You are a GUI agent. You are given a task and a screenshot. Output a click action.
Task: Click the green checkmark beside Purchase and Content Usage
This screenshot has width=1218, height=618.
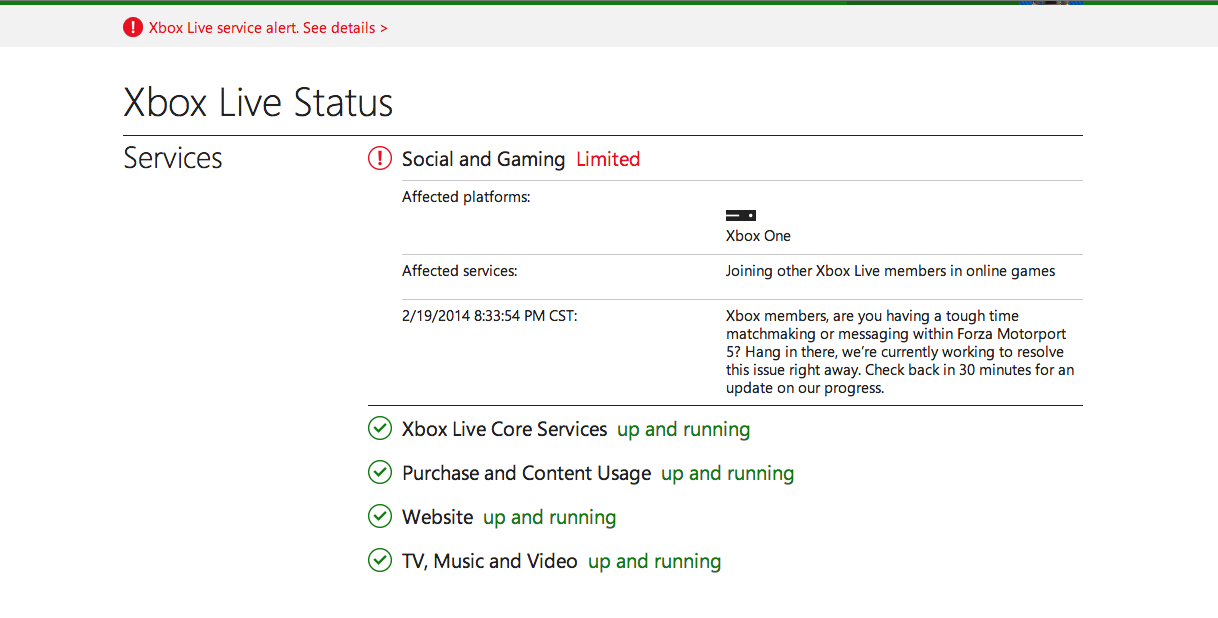(x=380, y=473)
